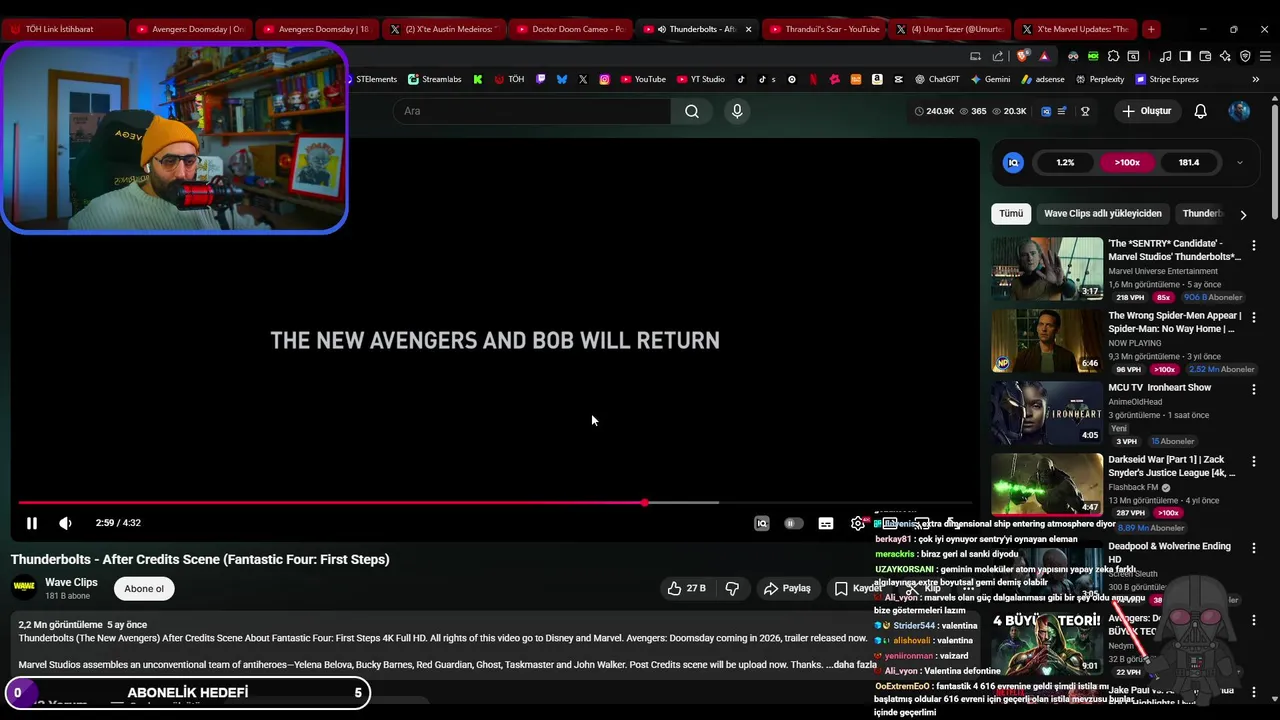Open options menu for Darkseid War video
The image size is (1280, 720).
pos(1254,461)
